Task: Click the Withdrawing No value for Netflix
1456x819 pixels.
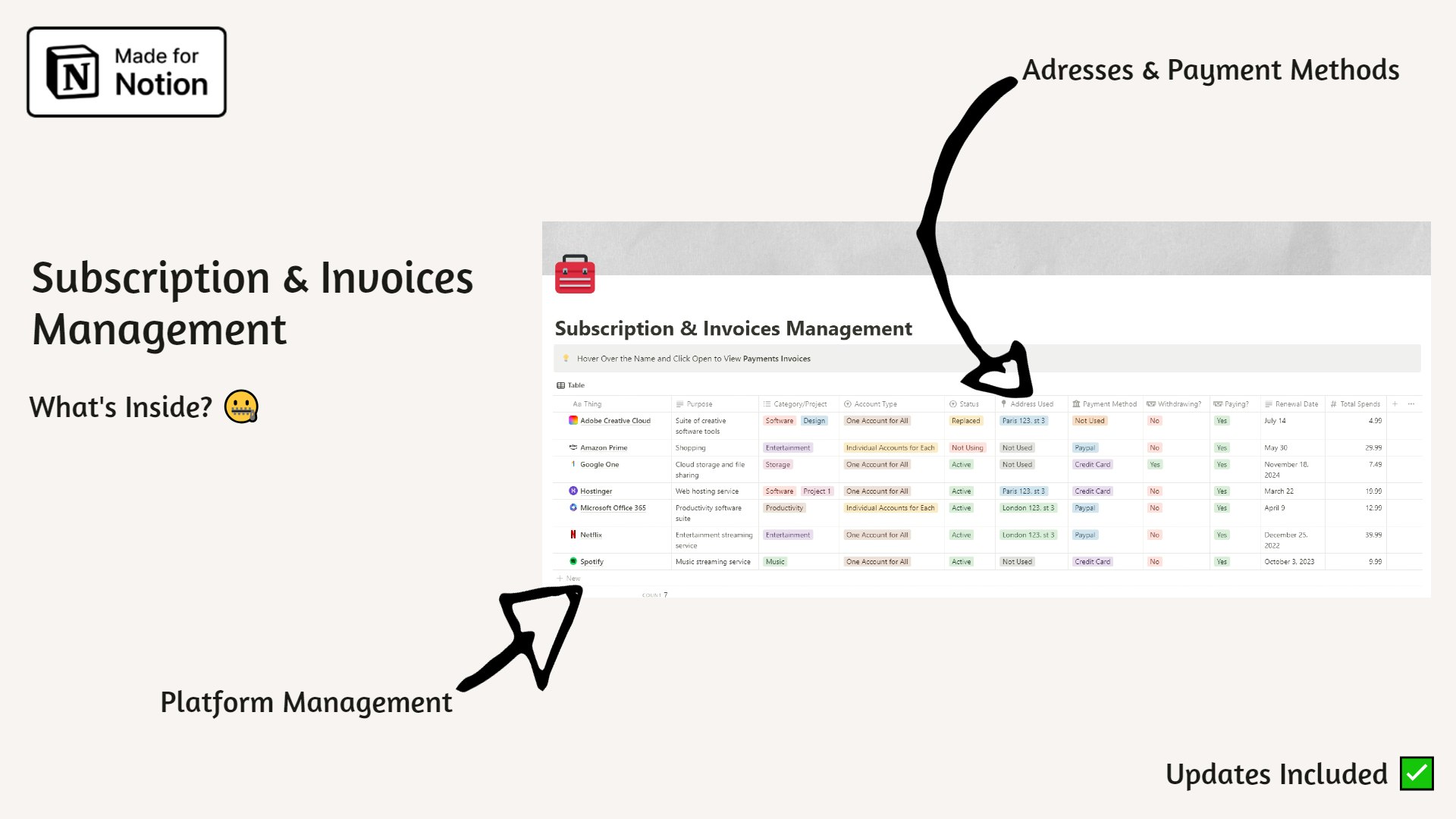Action: tap(1154, 535)
